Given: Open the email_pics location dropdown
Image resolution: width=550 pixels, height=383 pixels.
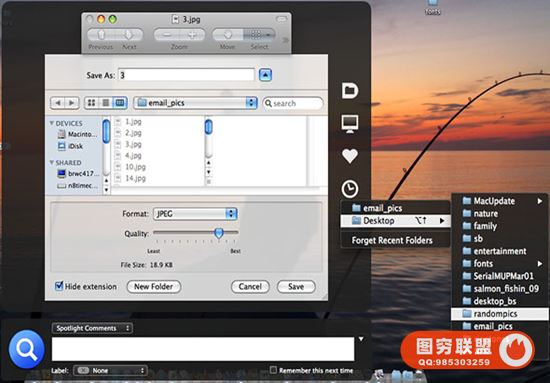Looking at the screenshot, I should point(195,103).
